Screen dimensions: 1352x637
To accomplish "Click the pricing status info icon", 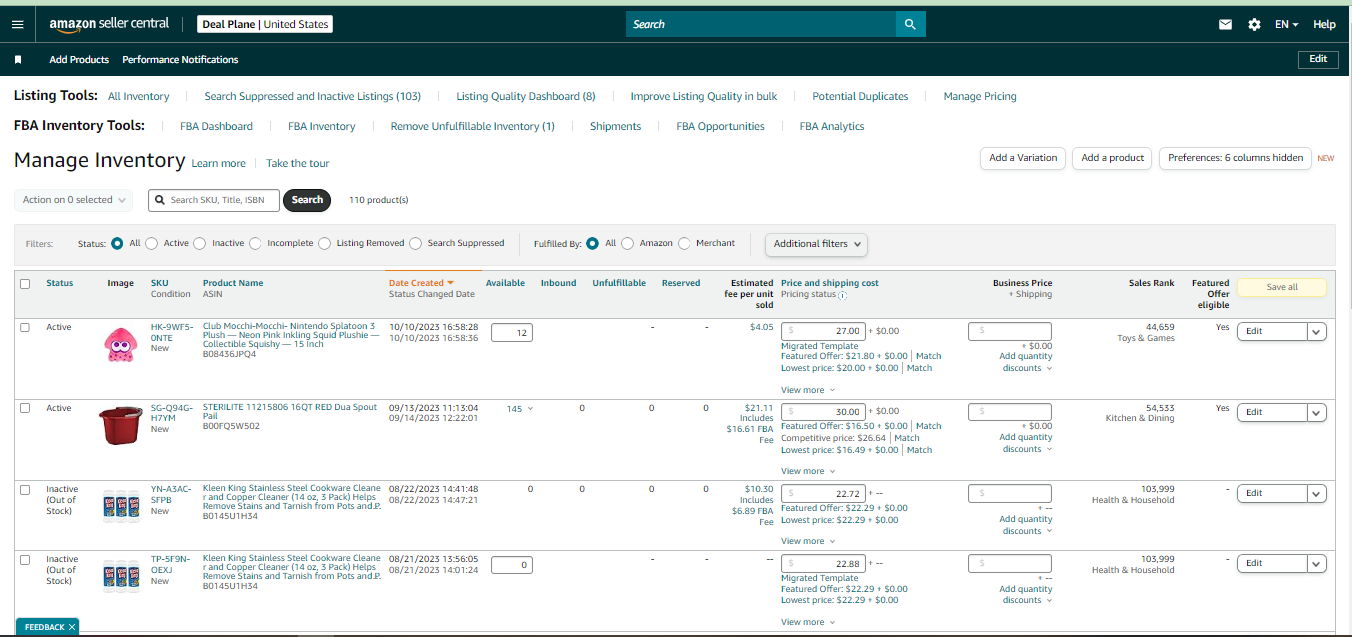I will coord(843,295).
